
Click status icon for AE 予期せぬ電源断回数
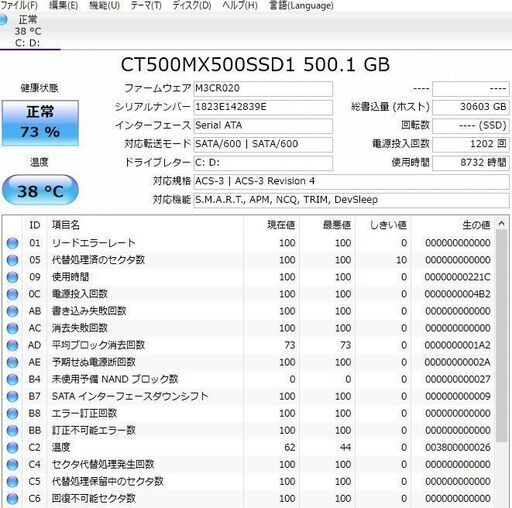tap(12, 362)
